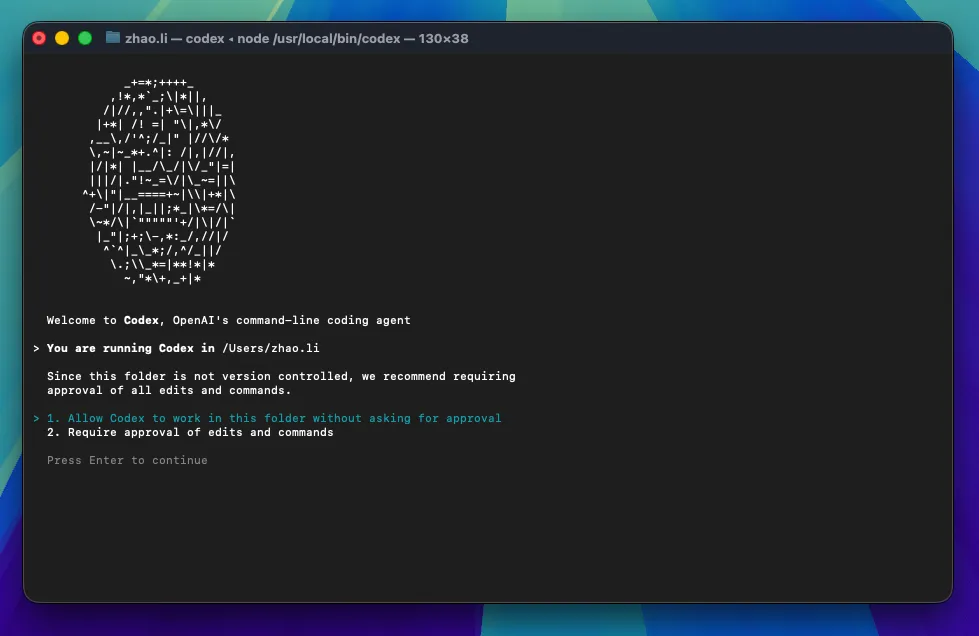
Task: Close the Codex terminal window
Action: (x=39, y=38)
